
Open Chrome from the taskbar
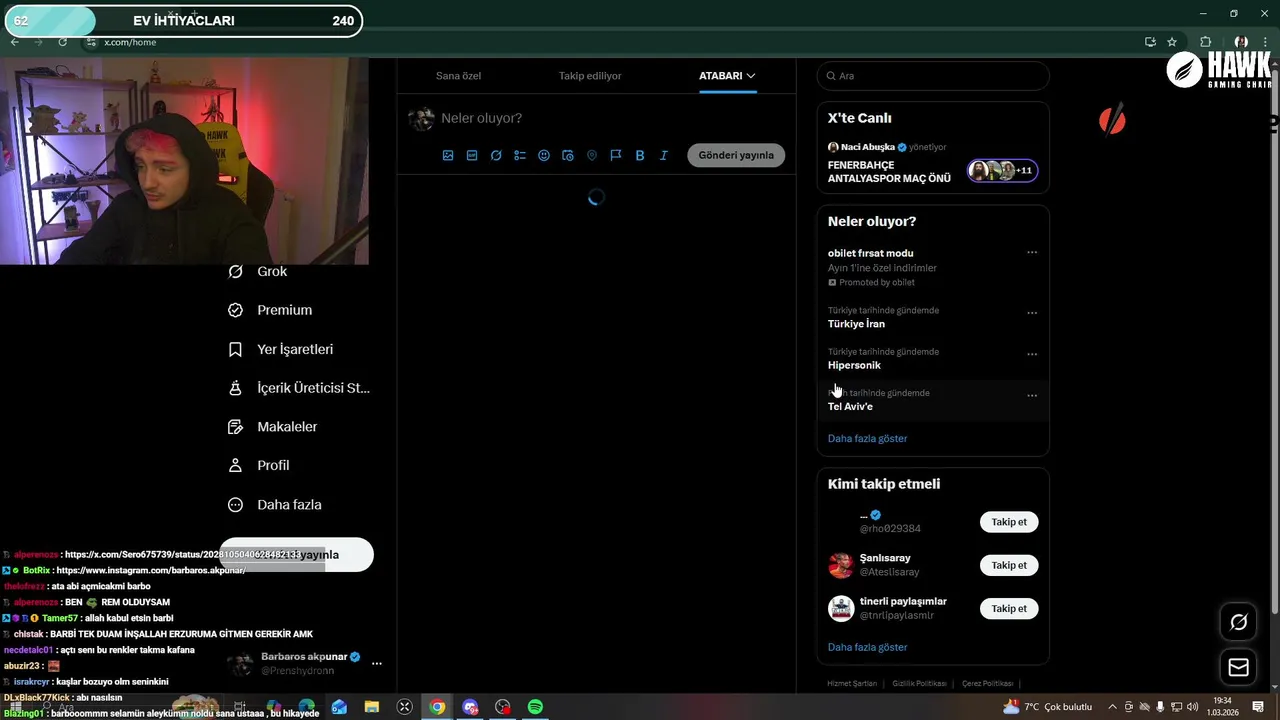click(x=437, y=707)
